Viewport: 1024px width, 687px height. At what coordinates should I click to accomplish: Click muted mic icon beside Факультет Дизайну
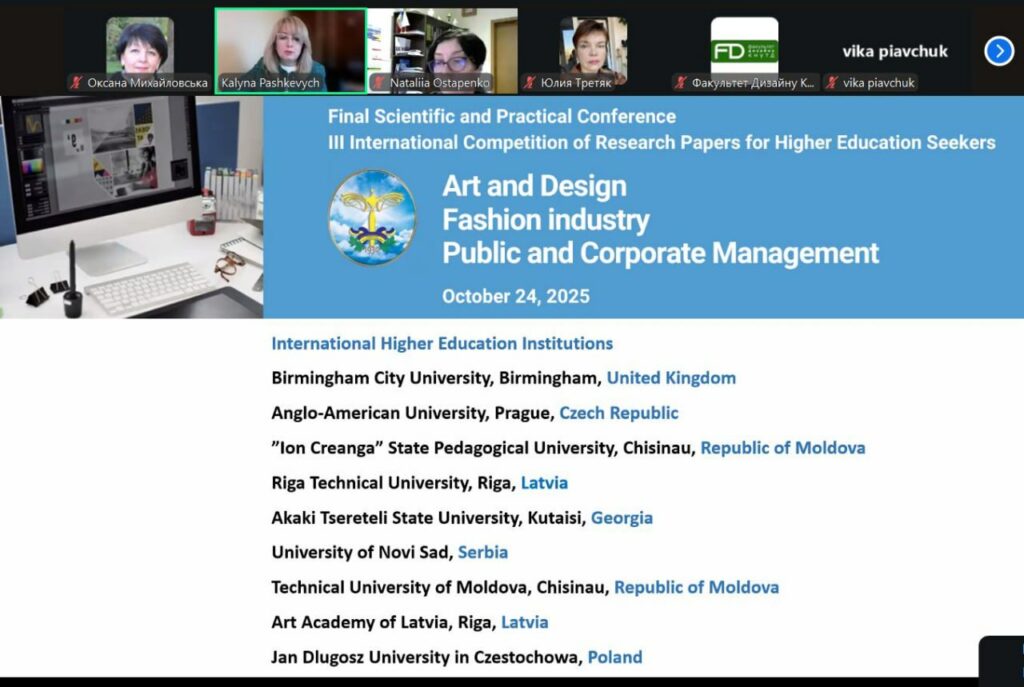click(681, 83)
